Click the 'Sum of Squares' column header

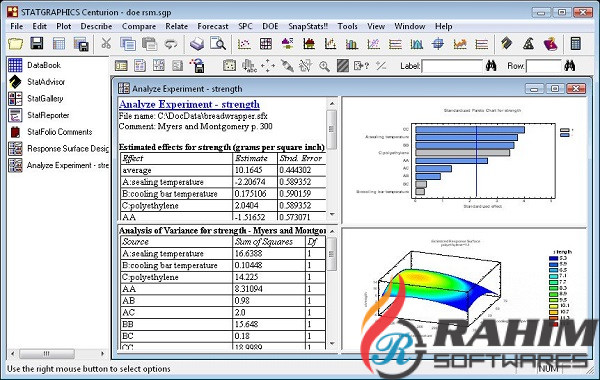264,242
